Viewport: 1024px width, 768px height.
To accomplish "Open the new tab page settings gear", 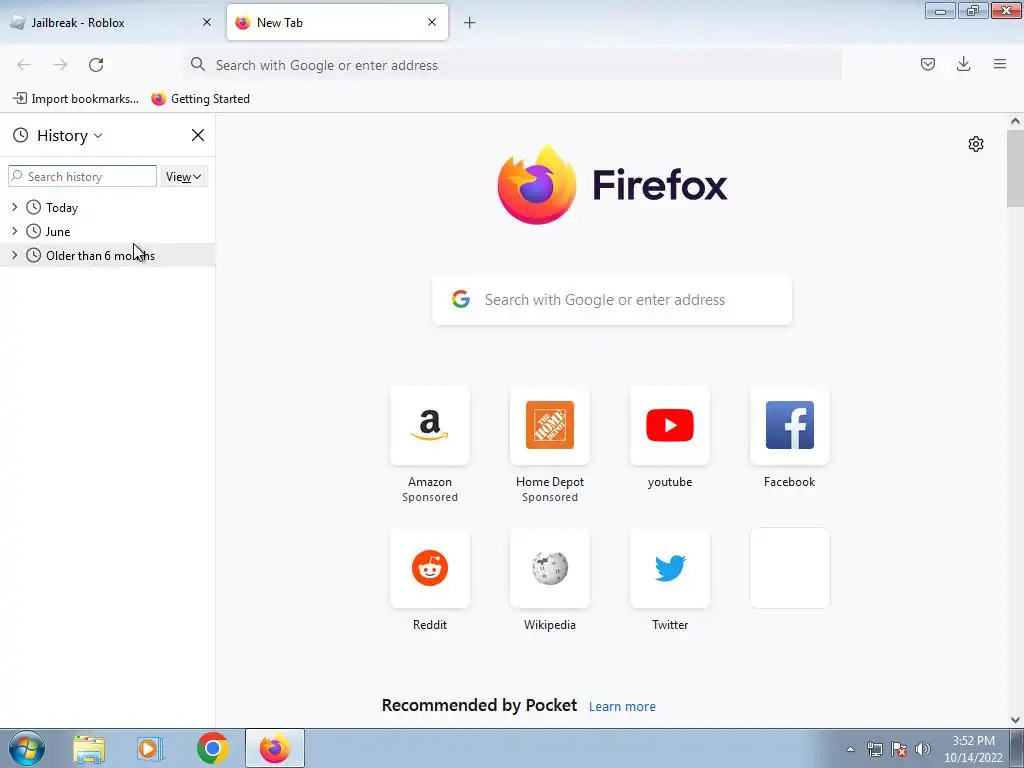I will pos(976,144).
